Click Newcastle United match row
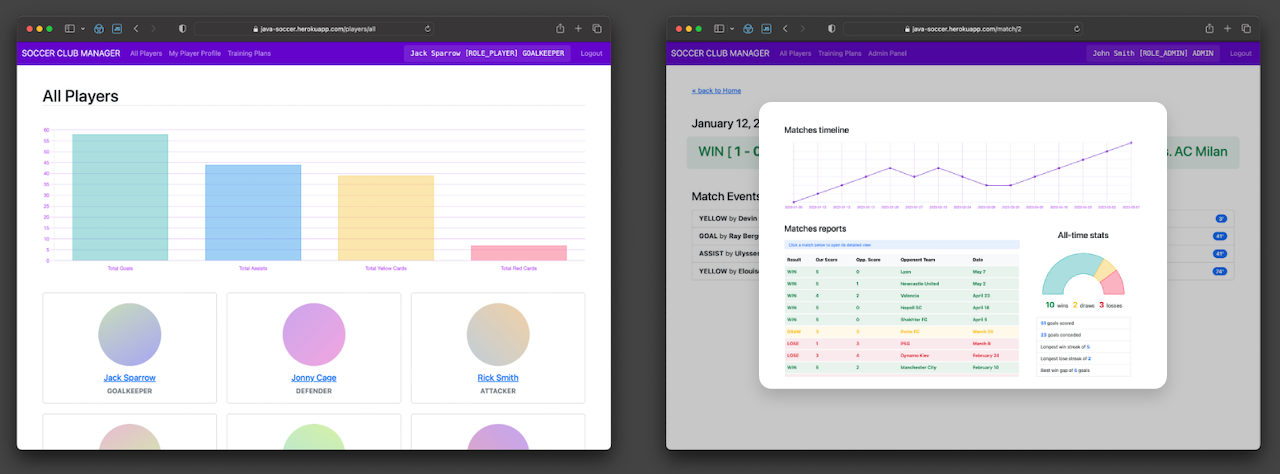1280x474 pixels. [901, 283]
